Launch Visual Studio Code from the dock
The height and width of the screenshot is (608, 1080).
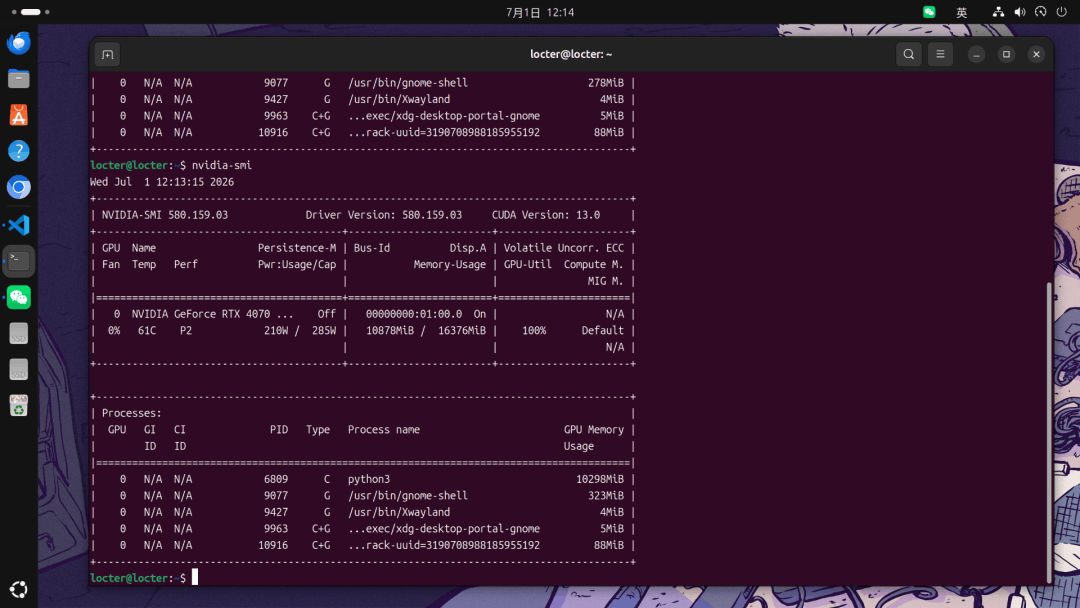point(19,224)
